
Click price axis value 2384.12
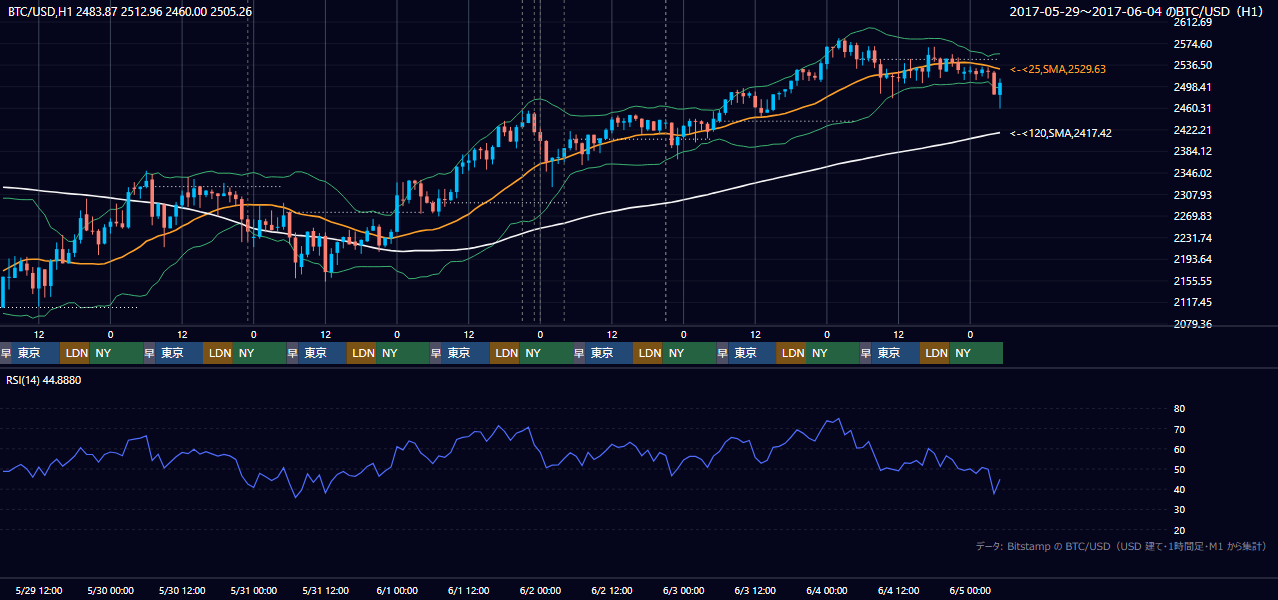pos(1192,151)
